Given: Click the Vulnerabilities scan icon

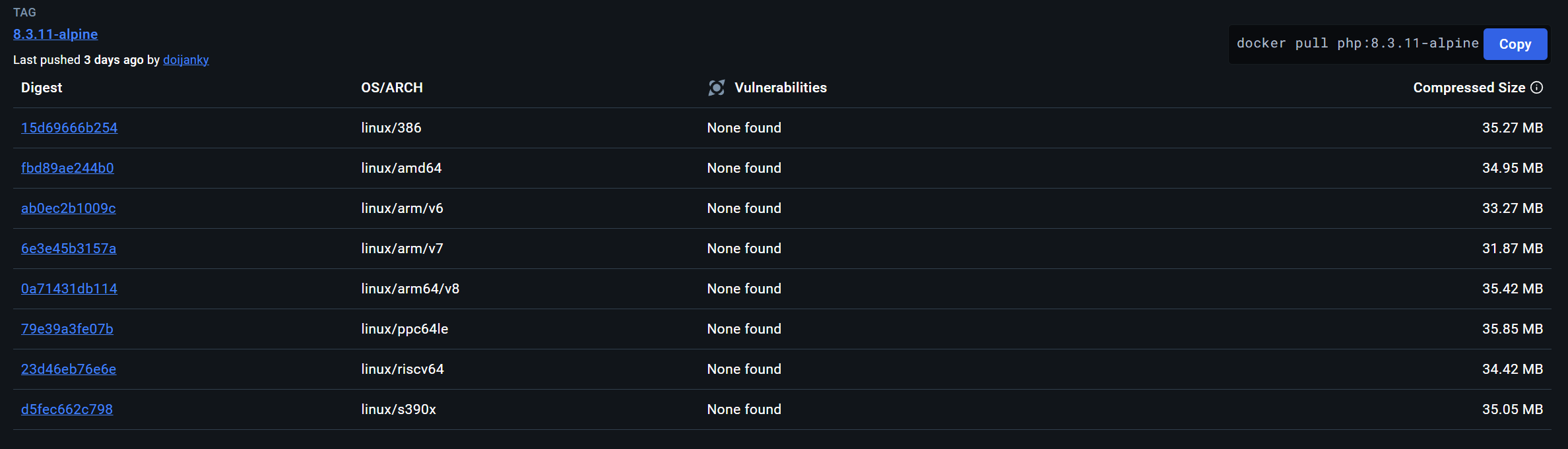Looking at the screenshot, I should coord(716,88).
